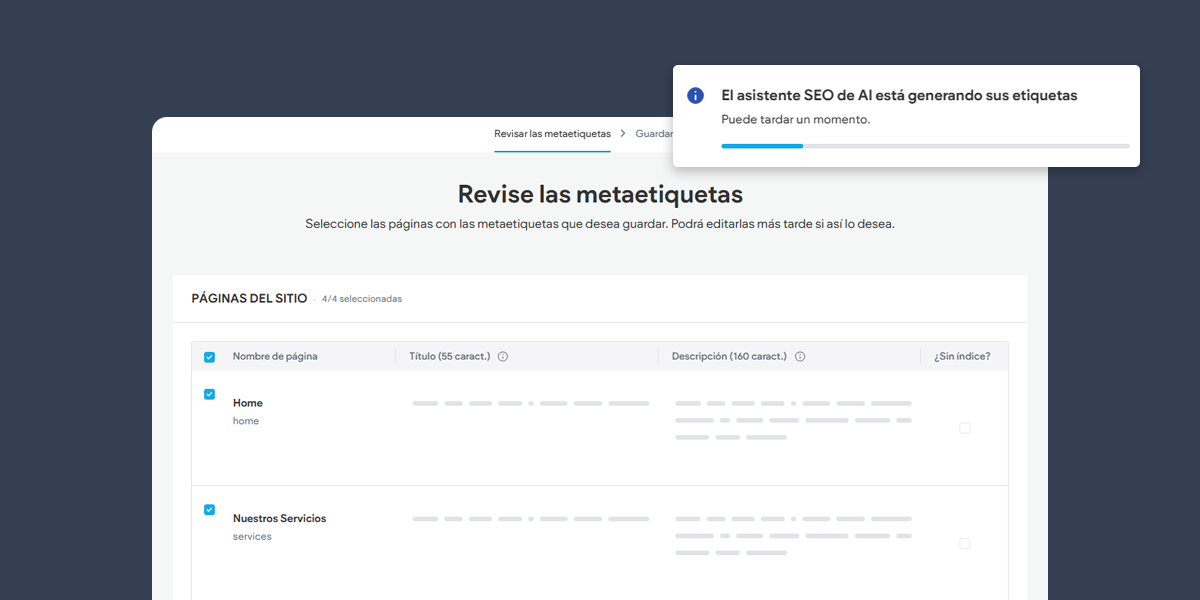Click the info icon next to Título (55 caract.)
This screenshot has height=600, width=1200.
pos(503,357)
